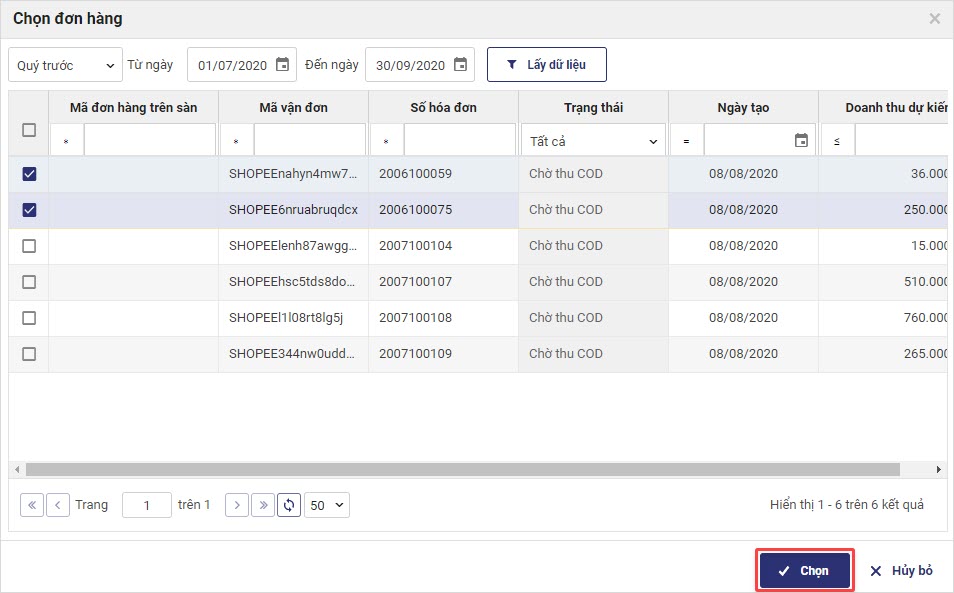Go to the next page

236,505
